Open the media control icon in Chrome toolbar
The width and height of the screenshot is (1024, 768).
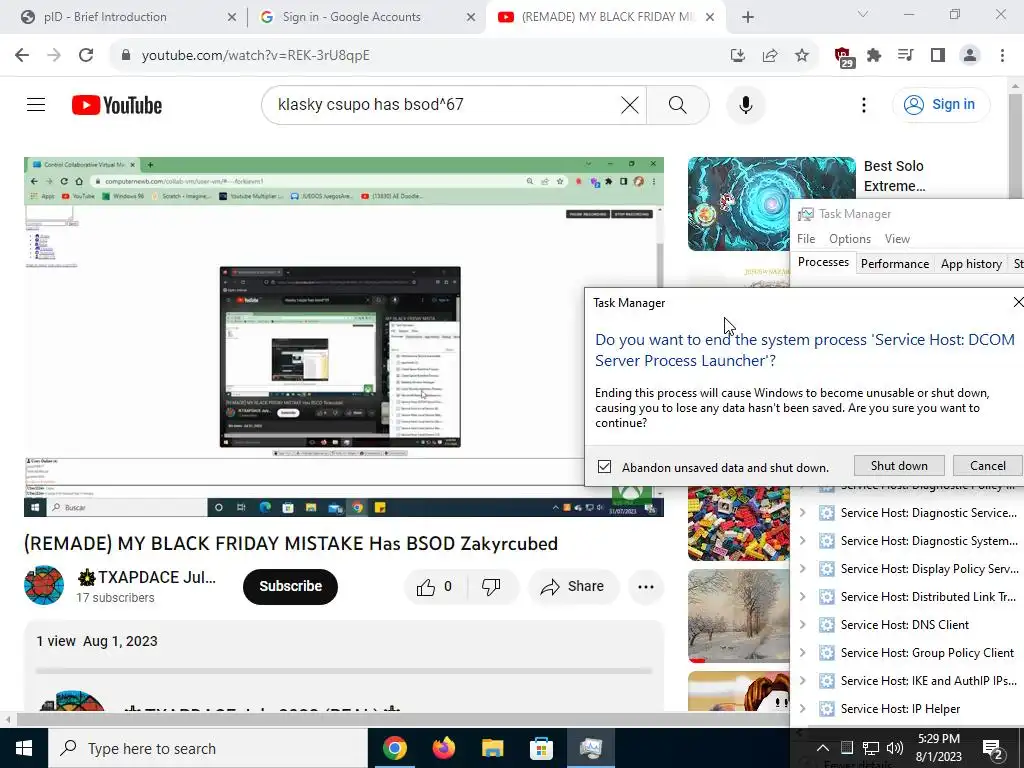click(905, 55)
